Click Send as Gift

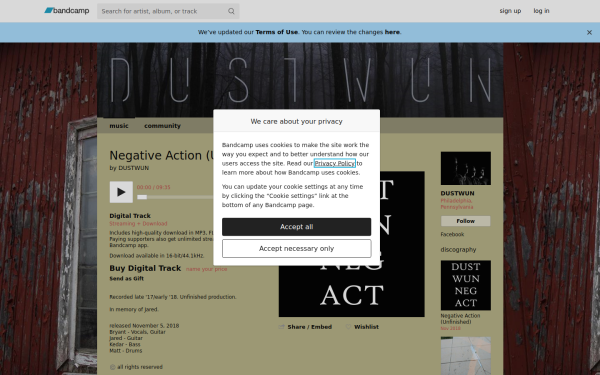[127, 279]
